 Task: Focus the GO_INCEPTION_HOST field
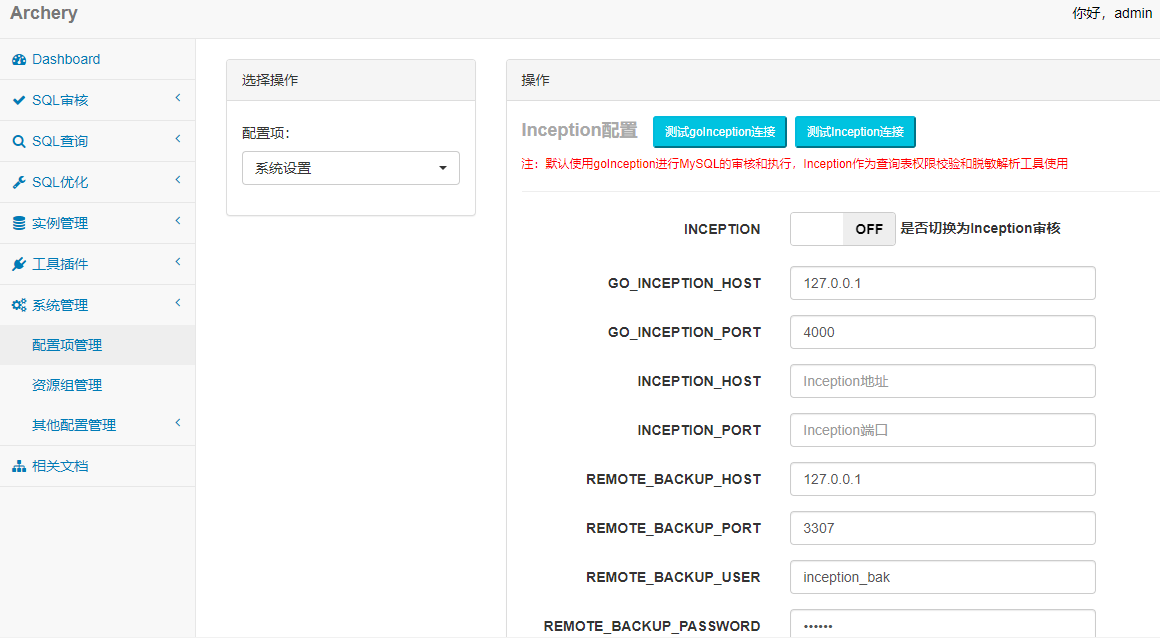tap(942, 283)
